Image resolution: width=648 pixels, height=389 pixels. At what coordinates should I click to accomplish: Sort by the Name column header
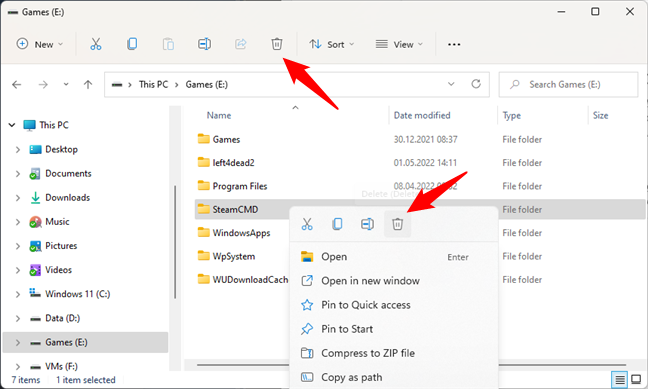[219, 115]
